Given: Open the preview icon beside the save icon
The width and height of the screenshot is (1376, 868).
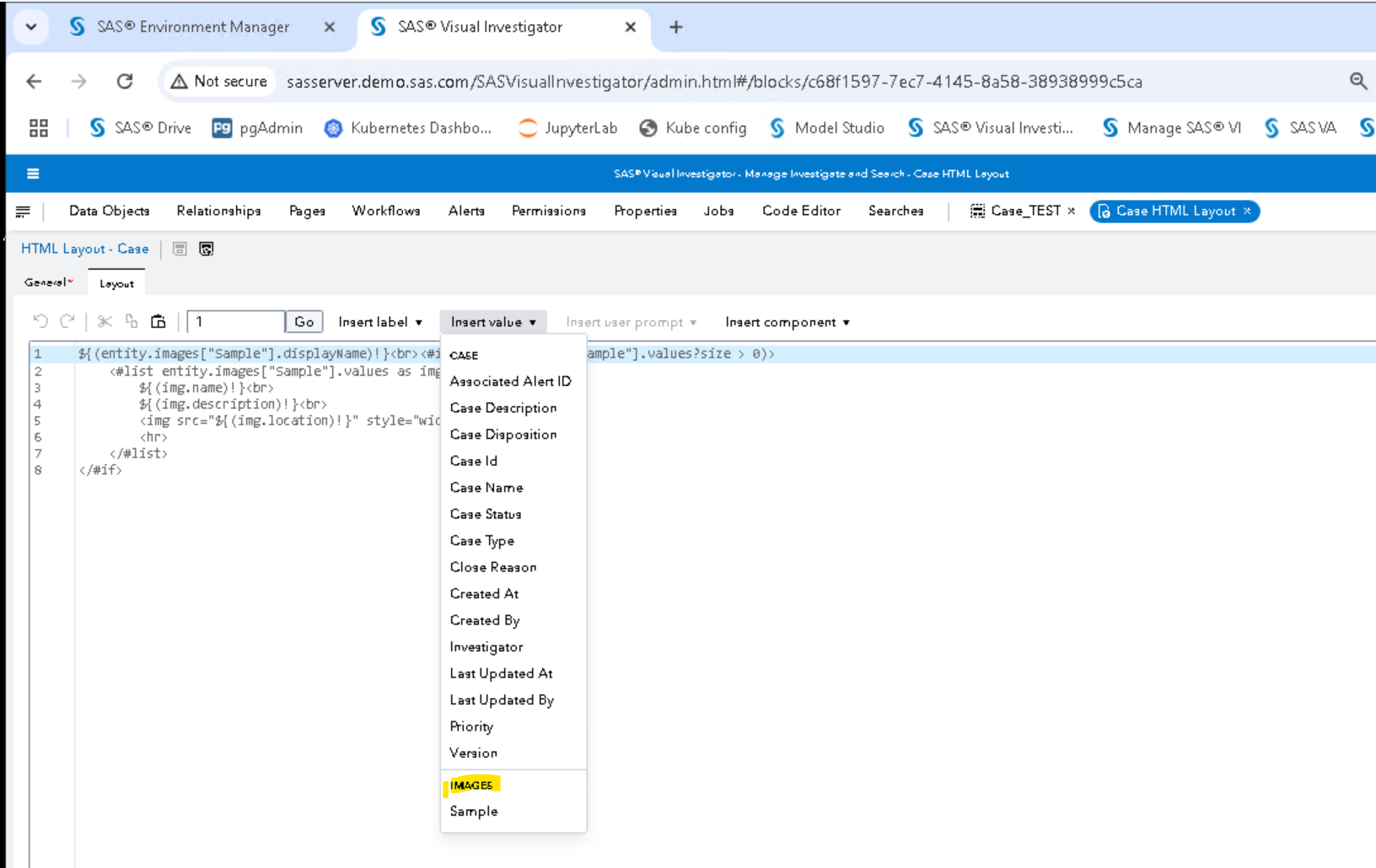Looking at the screenshot, I should pyautogui.click(x=206, y=249).
